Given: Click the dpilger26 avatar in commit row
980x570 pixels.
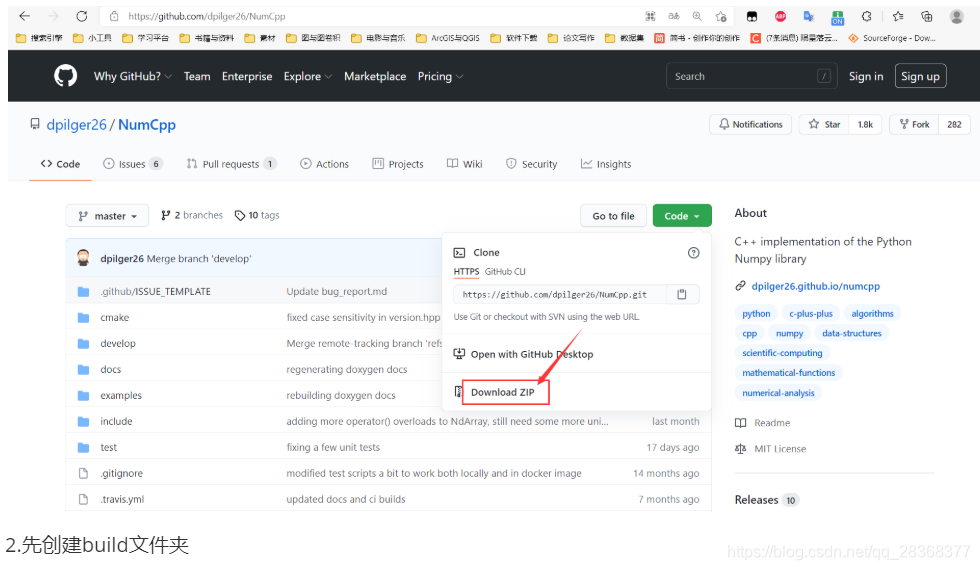Looking at the screenshot, I should click(x=83, y=258).
